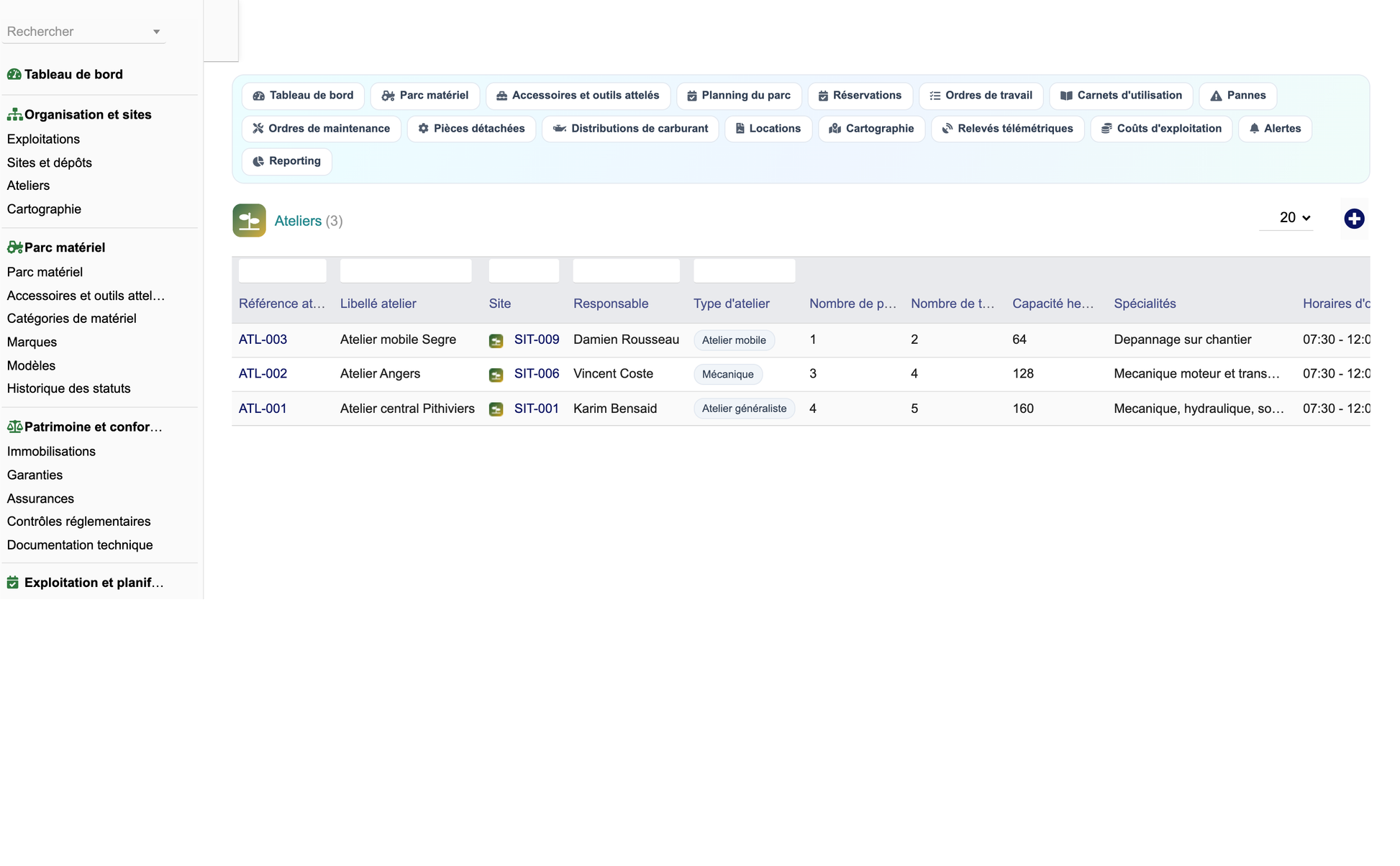Open the Ordres de maintenance tab
Viewport: 1400px width, 866px height.
(321, 129)
